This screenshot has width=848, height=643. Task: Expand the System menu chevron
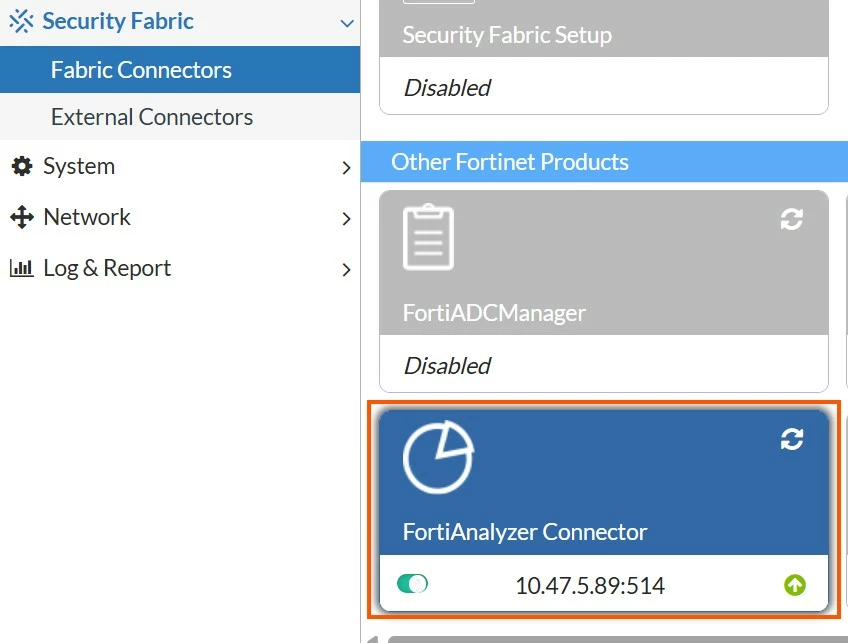[x=347, y=168]
